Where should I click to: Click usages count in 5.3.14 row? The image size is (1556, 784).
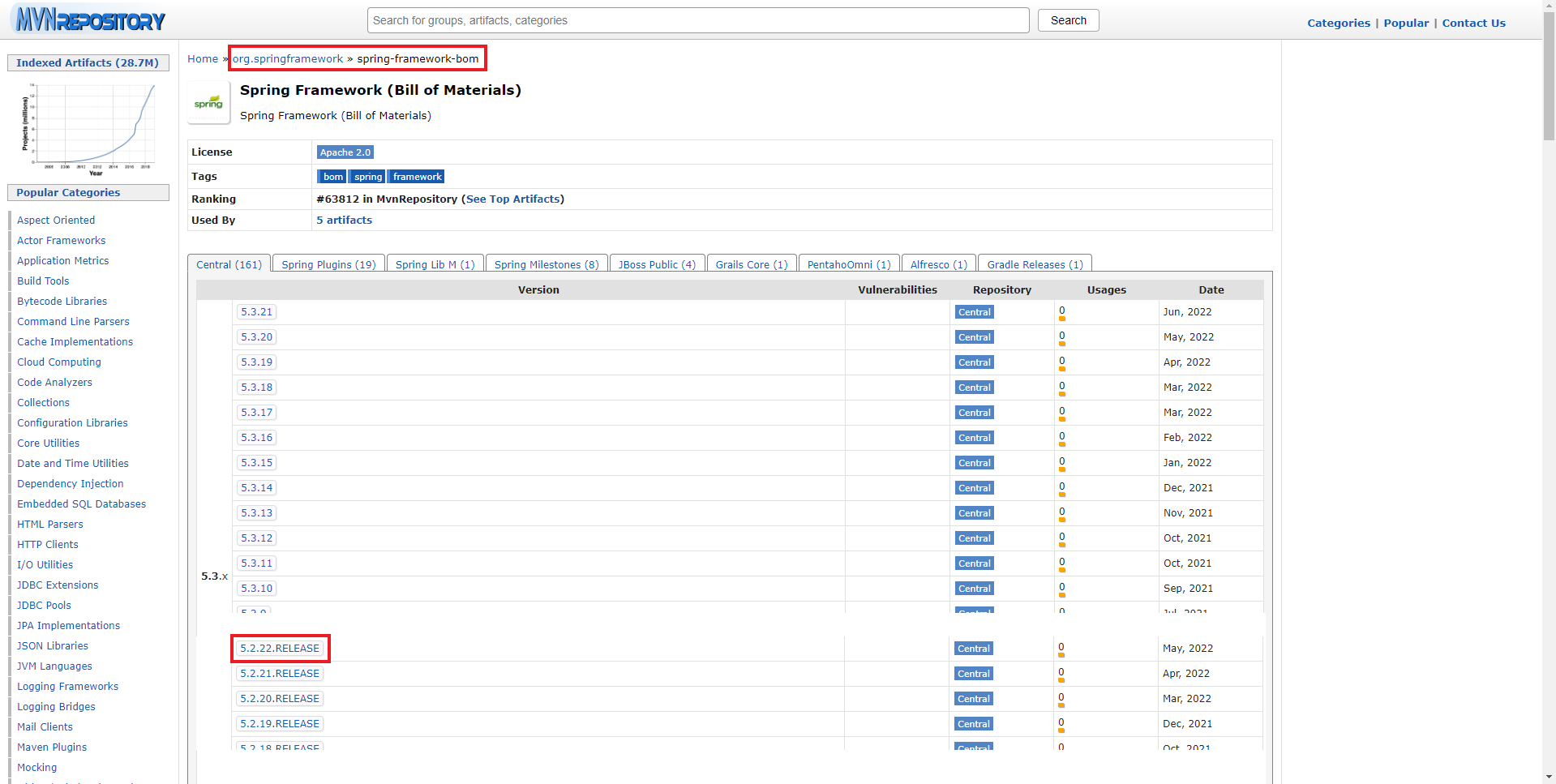[x=1061, y=488]
